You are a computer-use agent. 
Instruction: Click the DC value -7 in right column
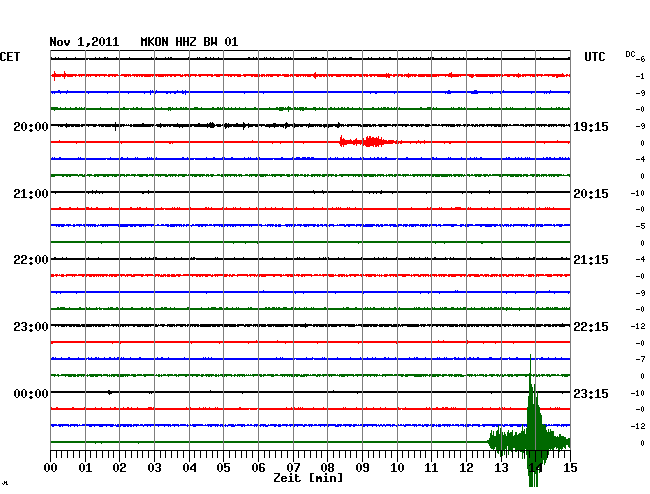(640, 359)
